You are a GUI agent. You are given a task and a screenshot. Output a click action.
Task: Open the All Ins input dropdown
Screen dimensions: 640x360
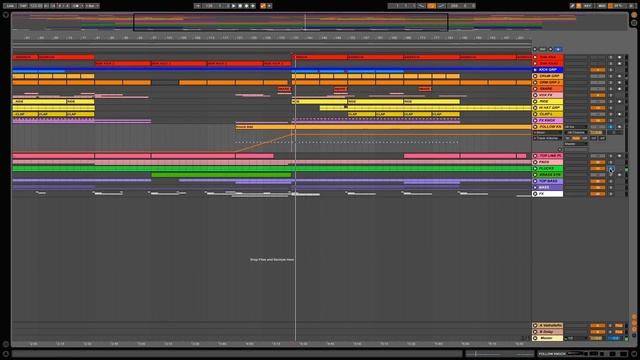point(576,127)
